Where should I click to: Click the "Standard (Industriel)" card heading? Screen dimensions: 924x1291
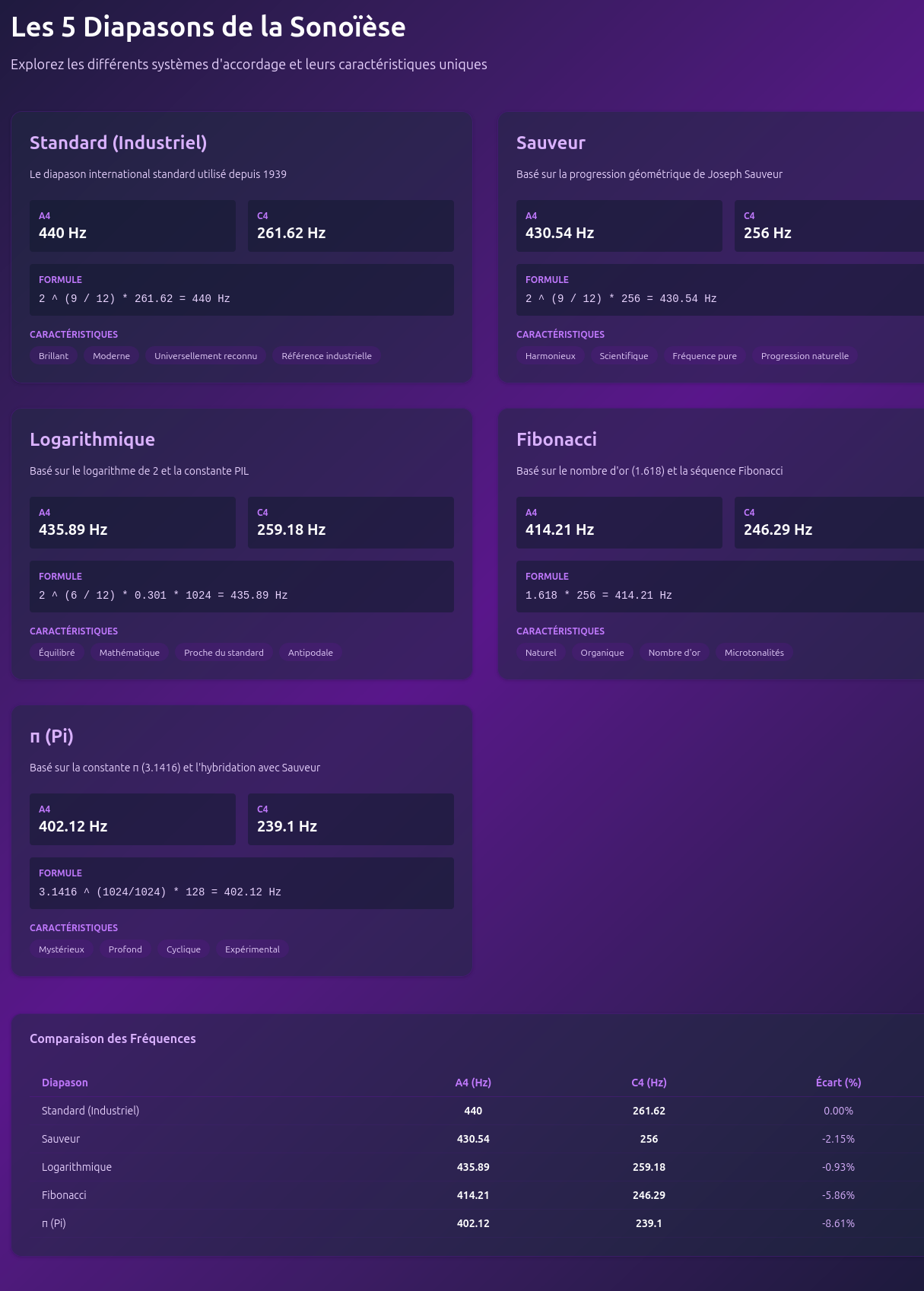tap(118, 143)
